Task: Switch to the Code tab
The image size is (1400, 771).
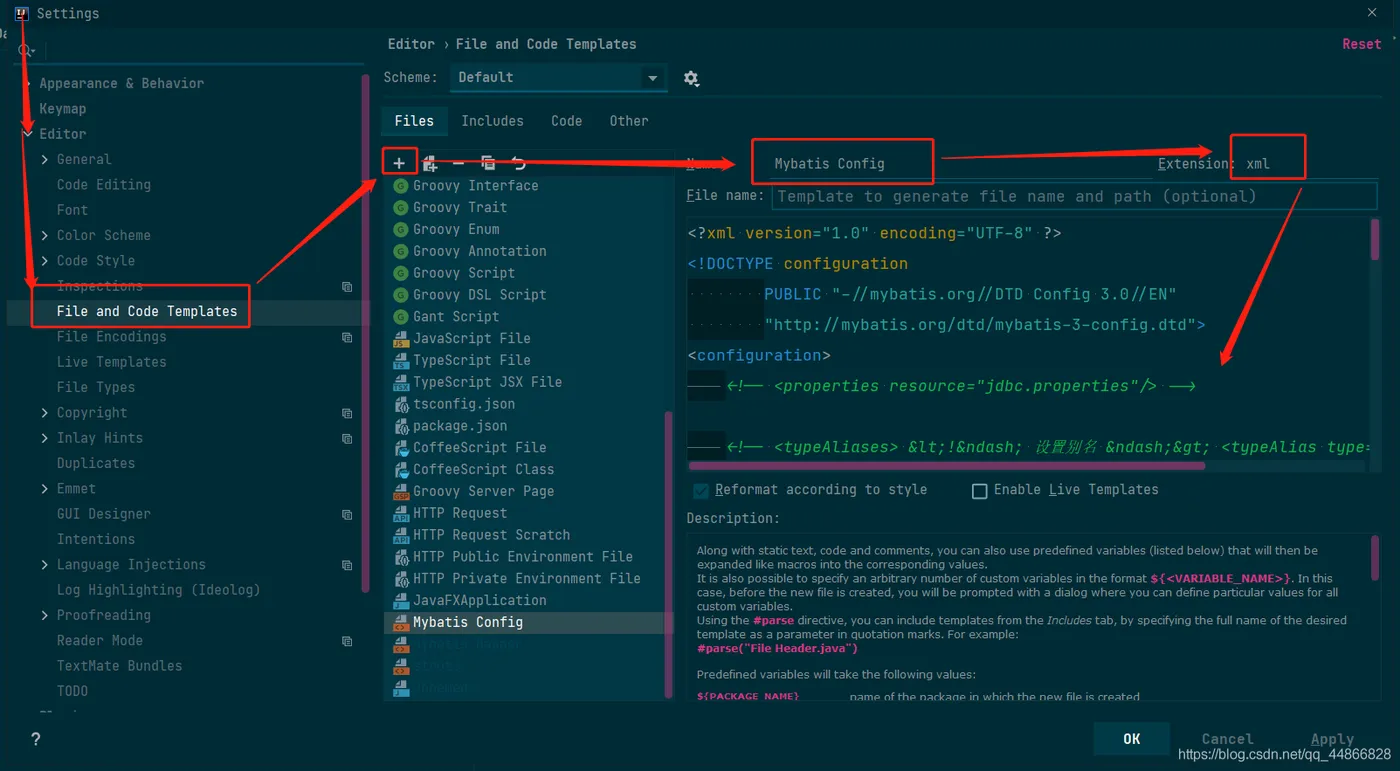Action: (x=566, y=121)
